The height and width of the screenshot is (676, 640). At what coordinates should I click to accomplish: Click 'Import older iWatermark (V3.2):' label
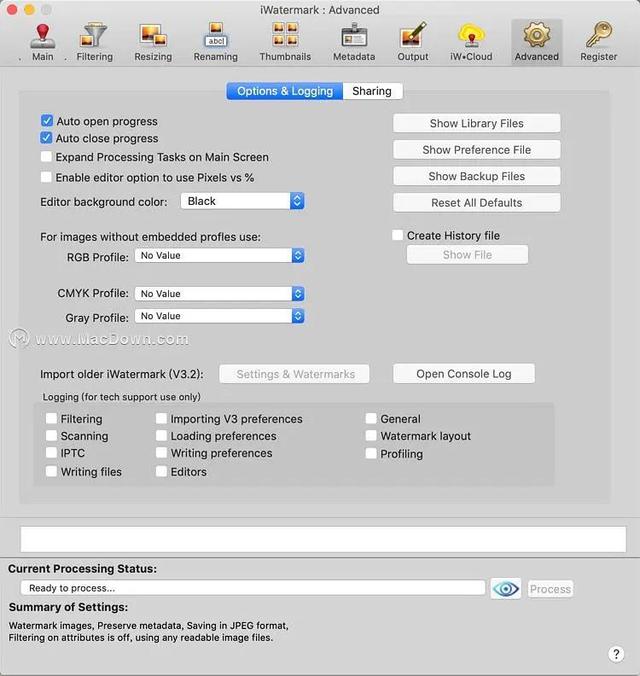click(122, 374)
